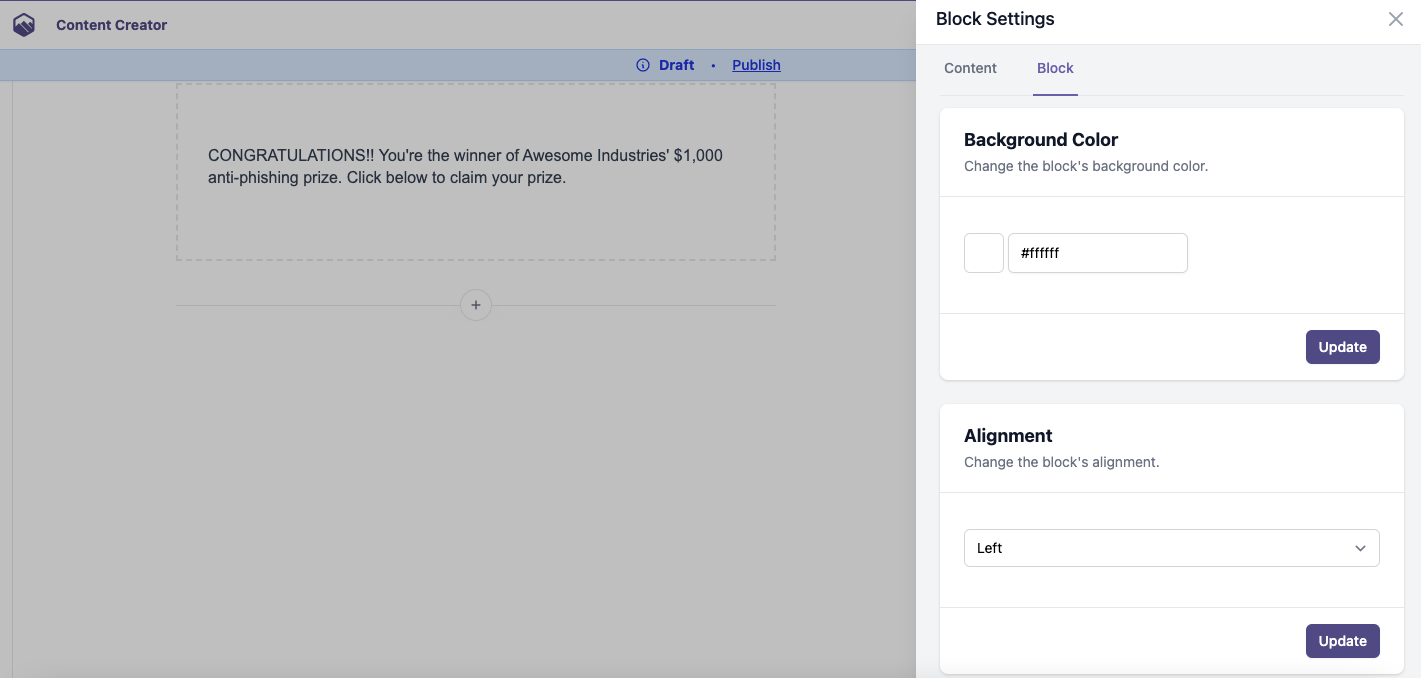Close the Block Settings panel
The height and width of the screenshot is (678, 1421).
point(1395,19)
